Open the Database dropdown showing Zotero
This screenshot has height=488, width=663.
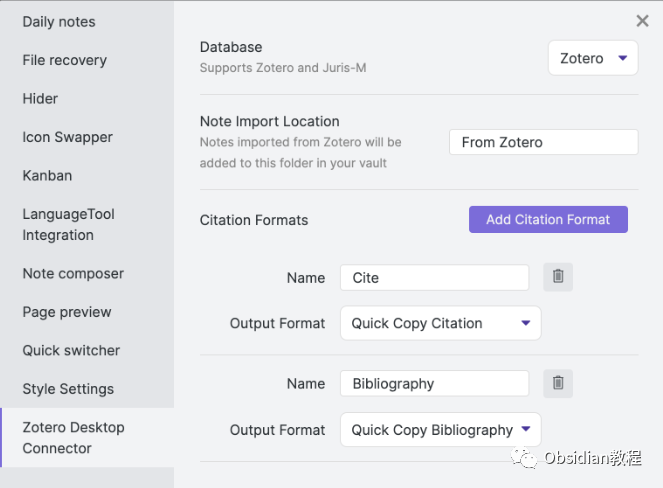tap(593, 58)
